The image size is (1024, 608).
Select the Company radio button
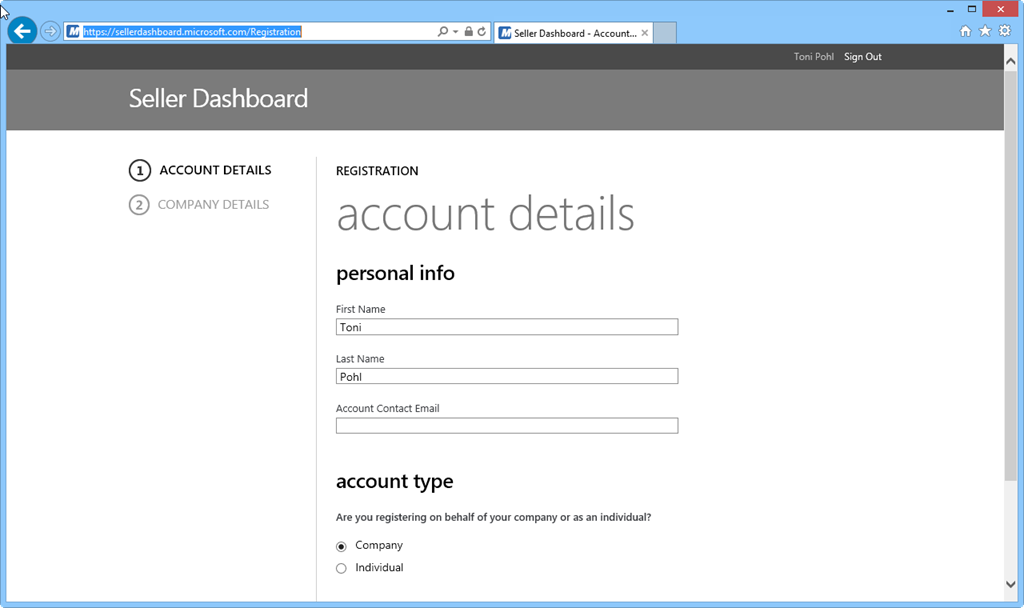point(341,546)
